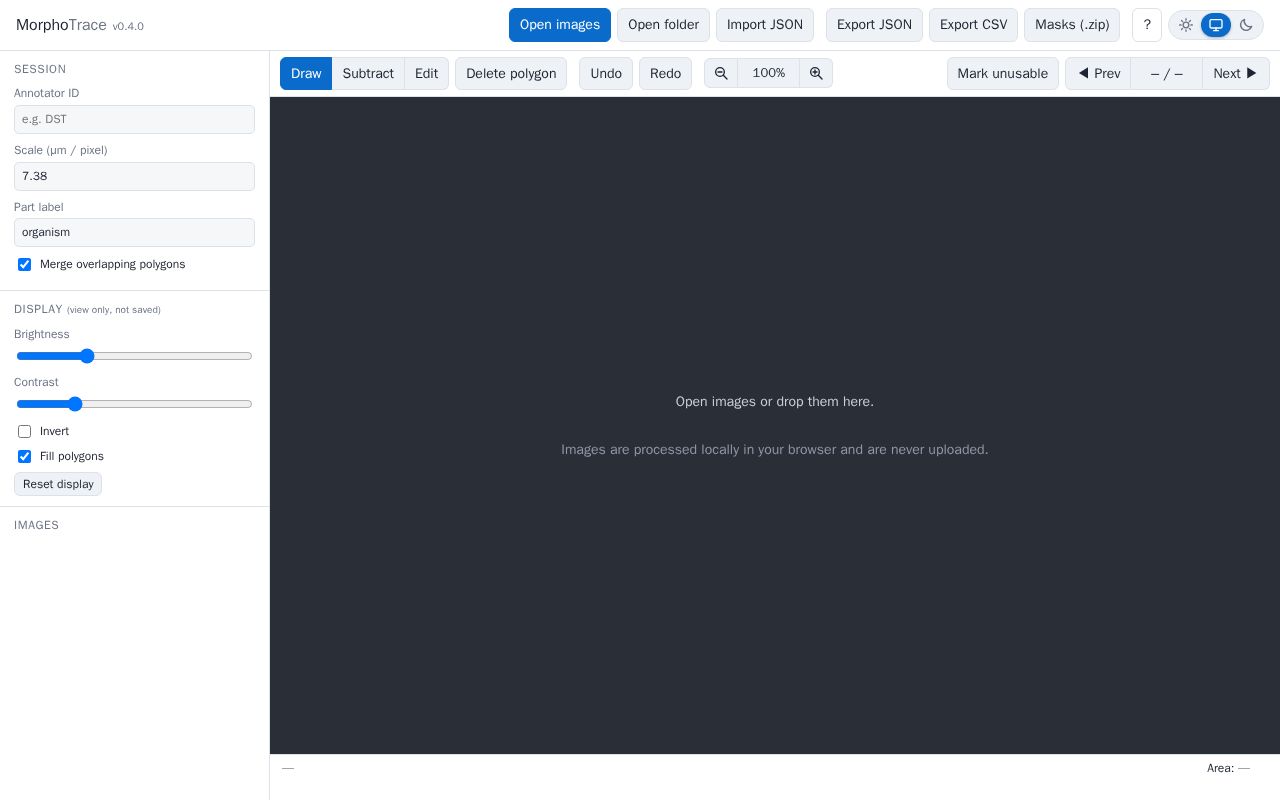This screenshot has height=800, width=1280.
Task: Switch to dark theme moon icon
Action: pyautogui.click(x=1246, y=25)
